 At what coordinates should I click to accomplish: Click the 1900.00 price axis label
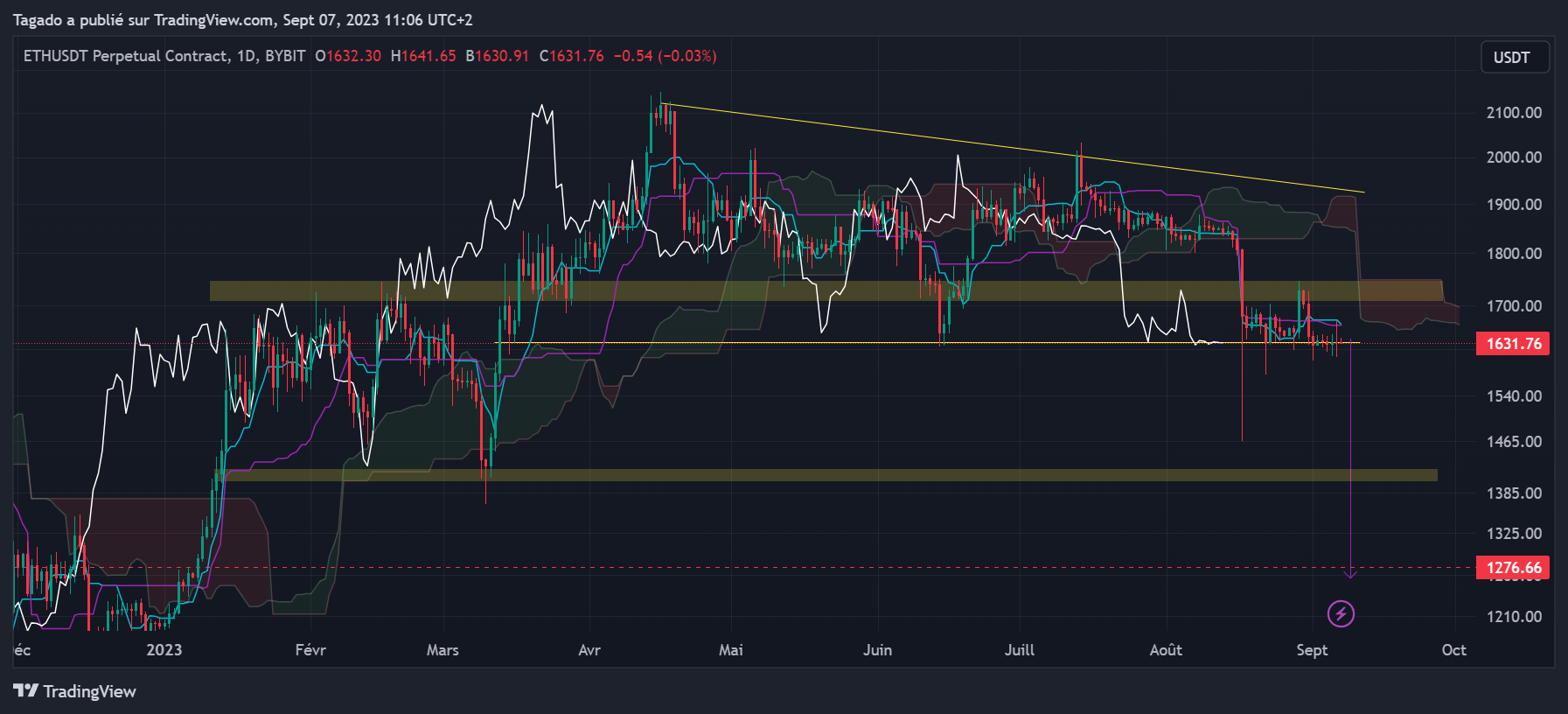tap(1514, 205)
